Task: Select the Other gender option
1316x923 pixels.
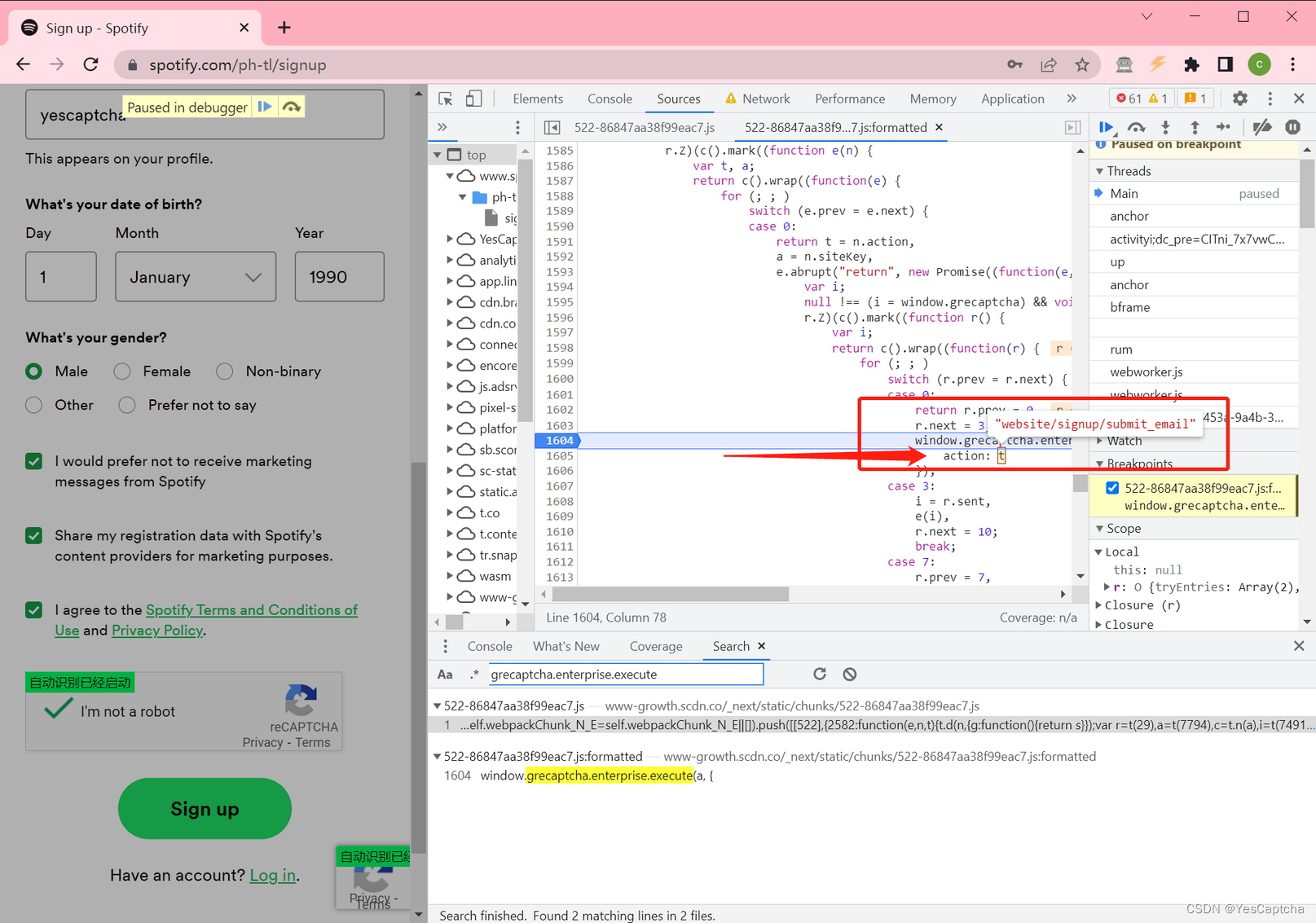Action: tap(33, 405)
